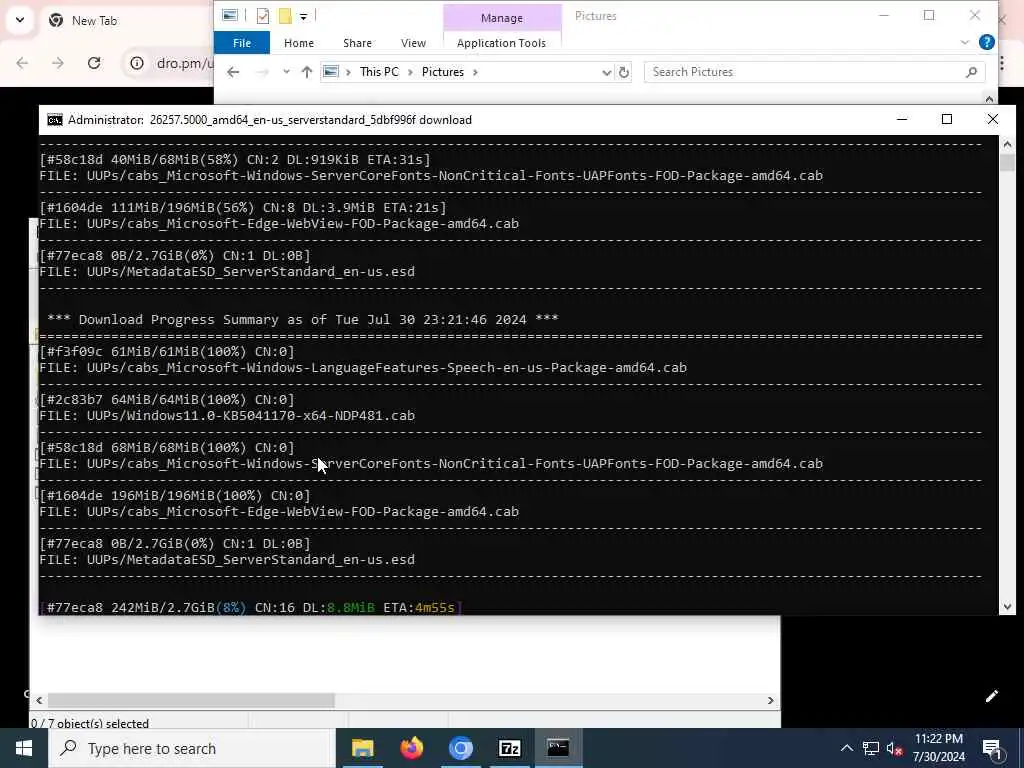Go back in Chrome browser
Viewport: 1024px width, 768px height.
[x=22, y=63]
